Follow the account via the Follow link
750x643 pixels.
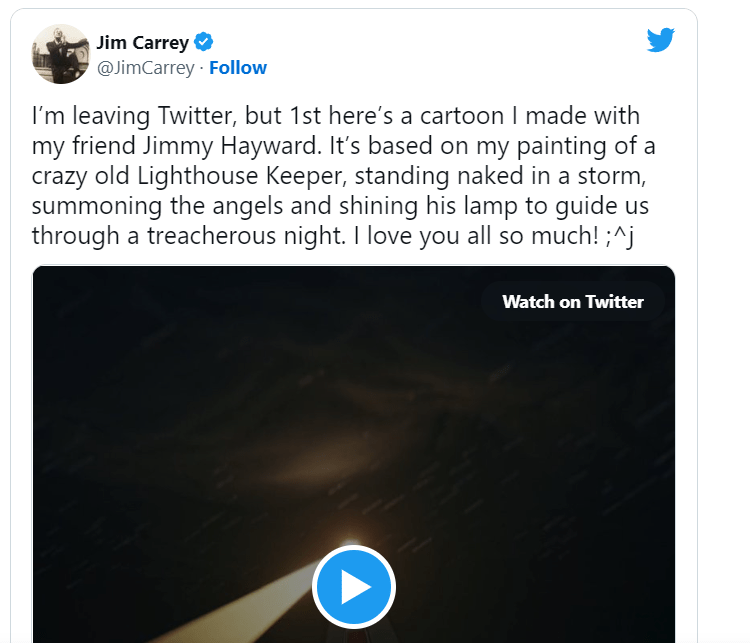tap(238, 68)
